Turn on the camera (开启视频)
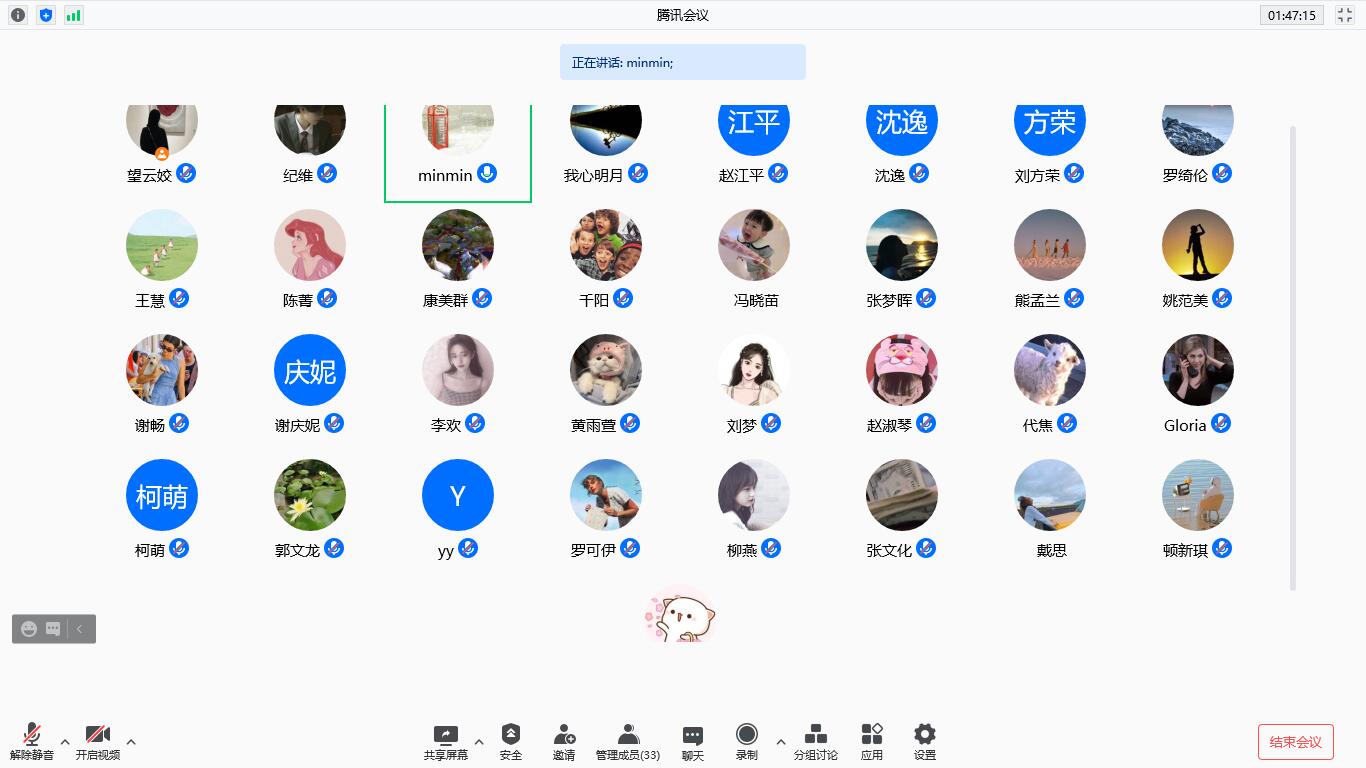This screenshot has width=1366, height=768. (97, 741)
